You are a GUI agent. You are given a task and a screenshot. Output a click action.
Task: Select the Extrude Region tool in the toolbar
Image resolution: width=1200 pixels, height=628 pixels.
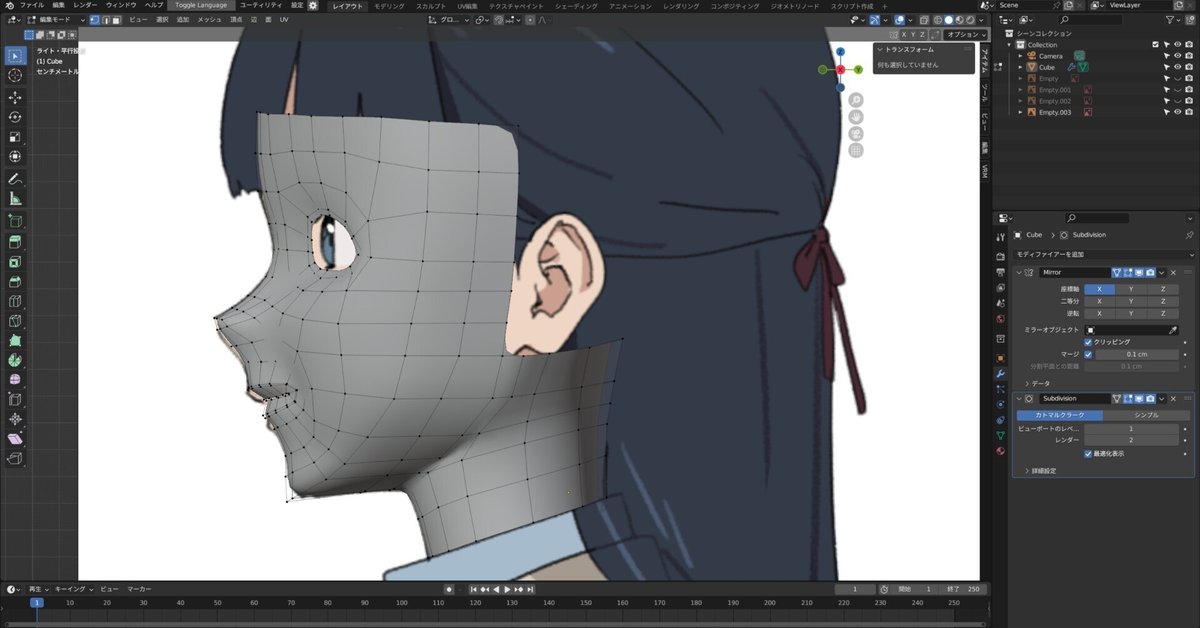pyautogui.click(x=15, y=242)
